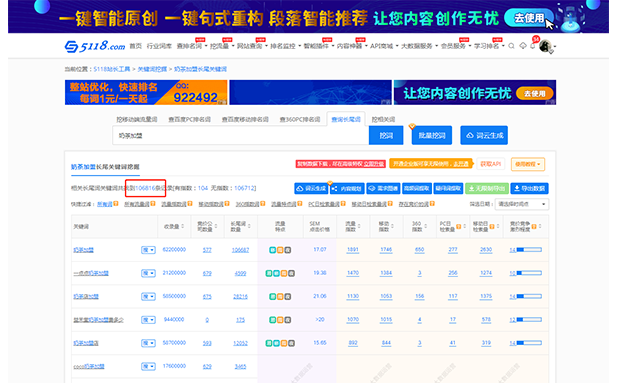Image resolution: width=628 pixels, height=384 pixels.
Task: Click the help icon in 竞价竞争激烈程度 header
Action: [534, 227]
